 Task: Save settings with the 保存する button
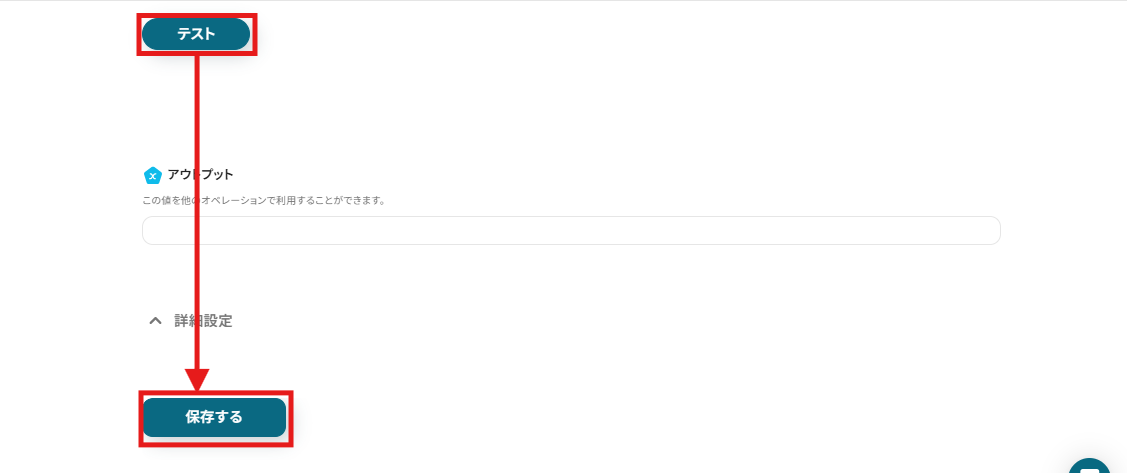[214, 418]
